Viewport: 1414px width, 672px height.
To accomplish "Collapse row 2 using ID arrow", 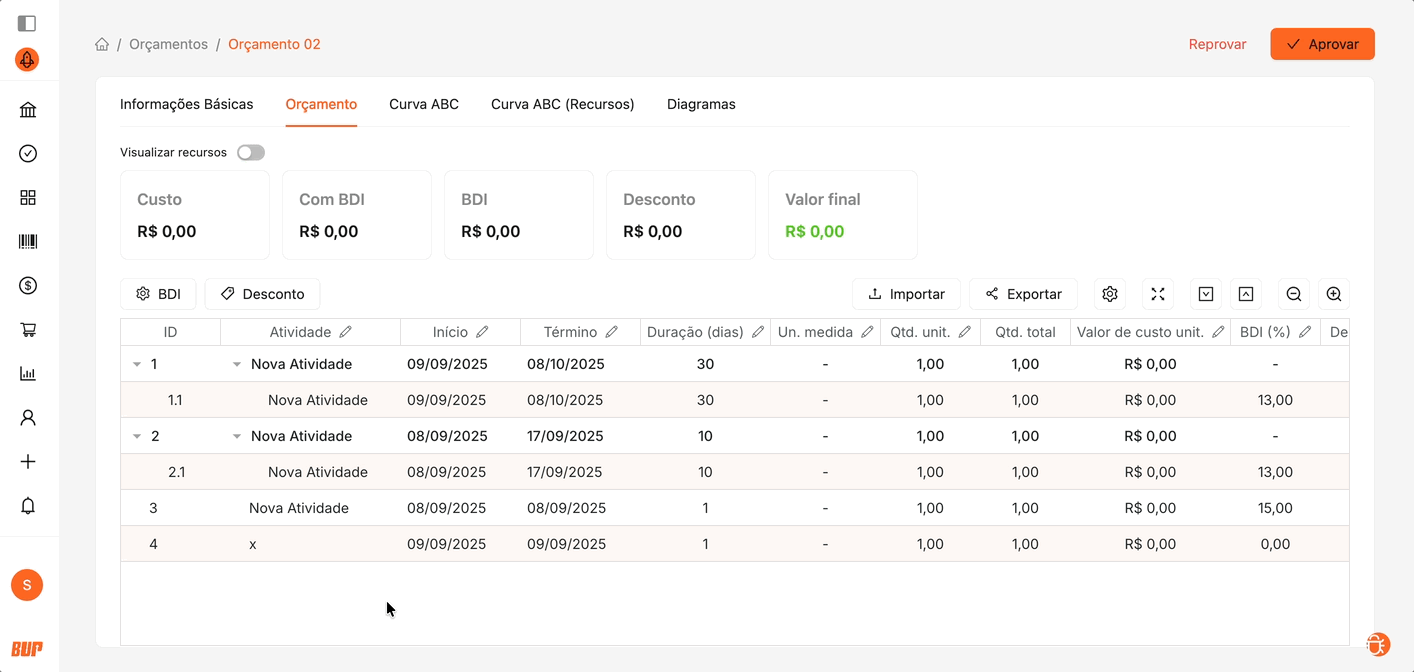I will click(137, 436).
